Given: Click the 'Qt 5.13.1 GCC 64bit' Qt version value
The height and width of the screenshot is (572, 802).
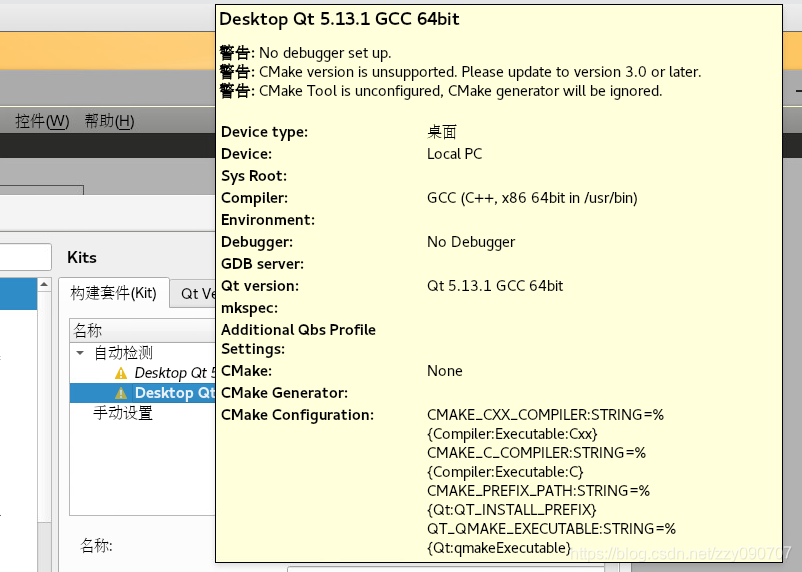Looking at the screenshot, I should click(x=495, y=285).
